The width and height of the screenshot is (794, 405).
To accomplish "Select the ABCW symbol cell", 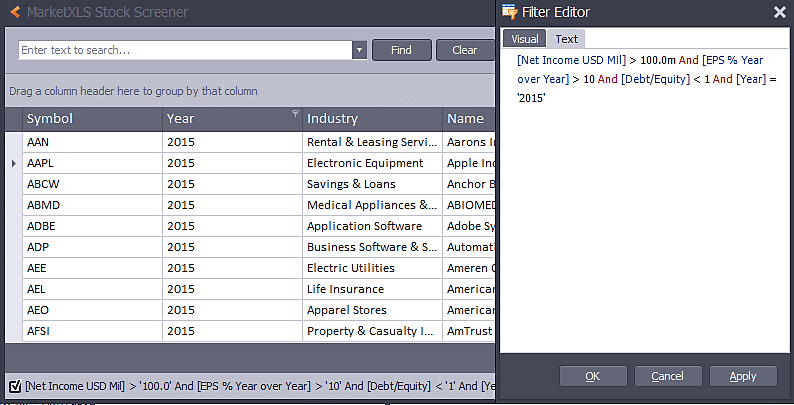I will coord(93,184).
